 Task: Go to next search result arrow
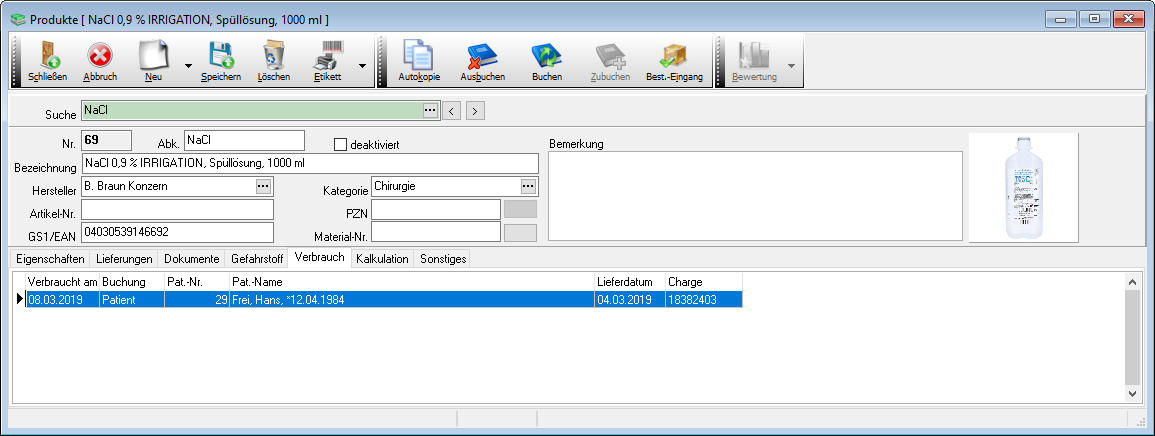coord(476,111)
